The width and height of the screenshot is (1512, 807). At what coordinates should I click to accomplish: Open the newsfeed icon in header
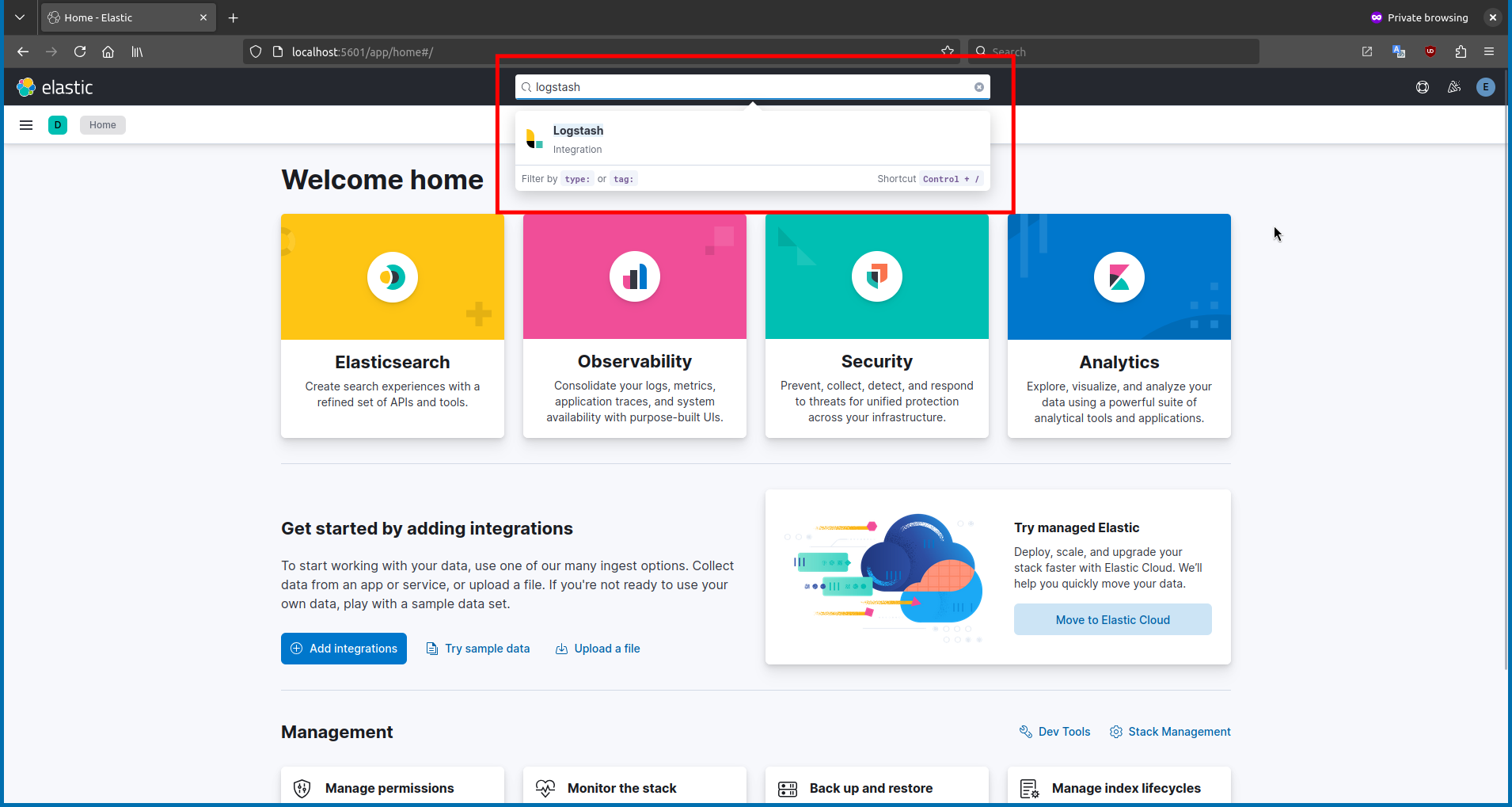1454,87
